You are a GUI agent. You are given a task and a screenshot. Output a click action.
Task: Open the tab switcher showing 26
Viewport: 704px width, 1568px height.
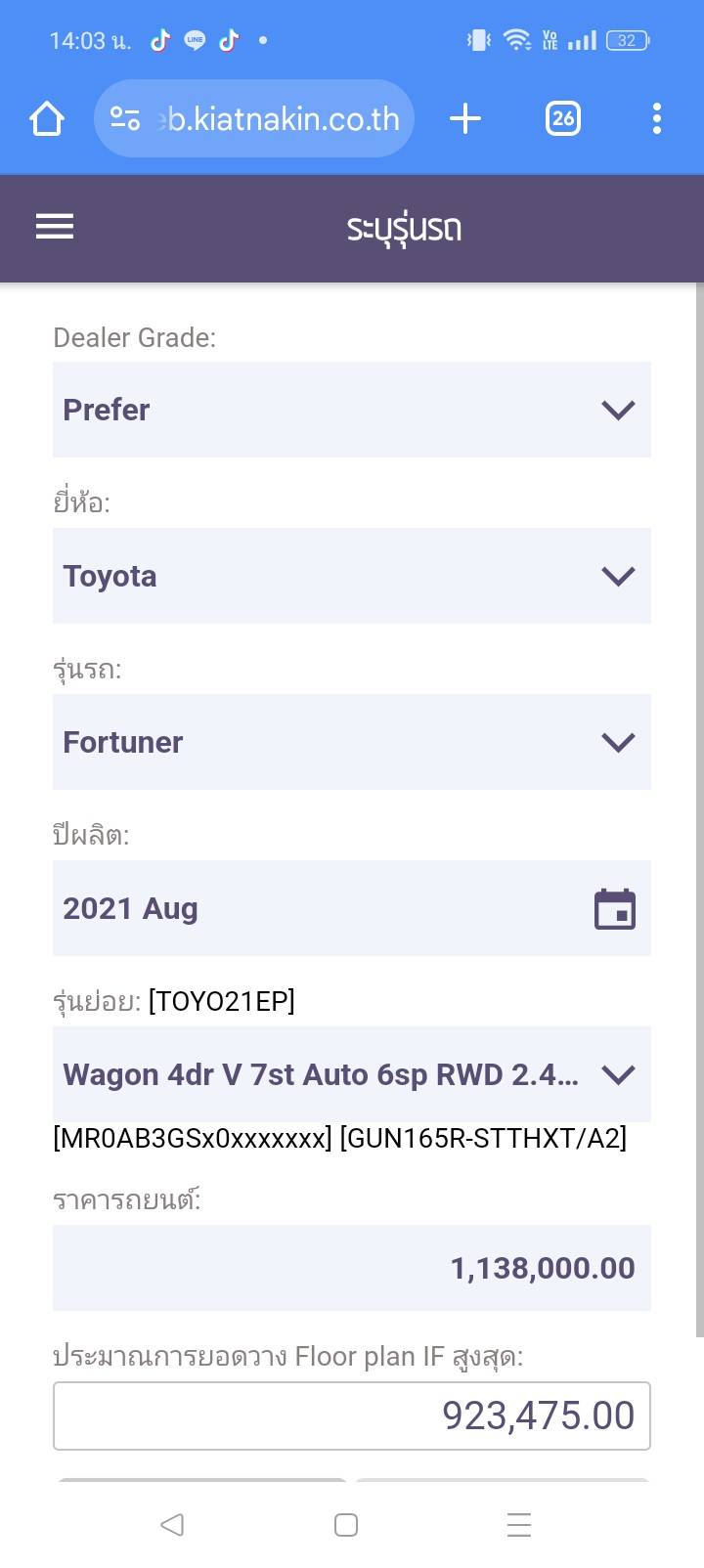pos(563,119)
